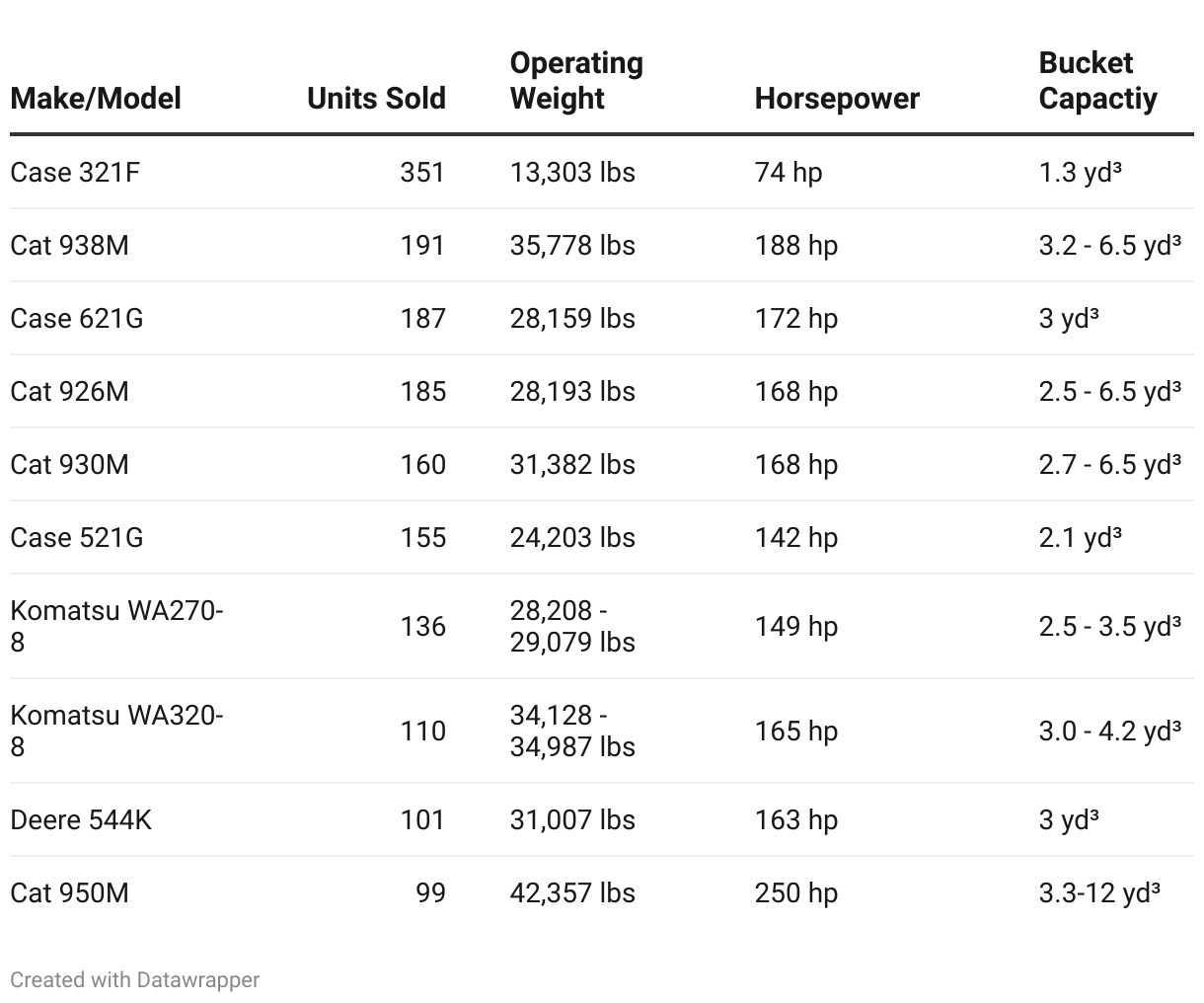Click the Operating Weight column header
Viewport: 1204px width, 1003px height.
[x=576, y=81]
